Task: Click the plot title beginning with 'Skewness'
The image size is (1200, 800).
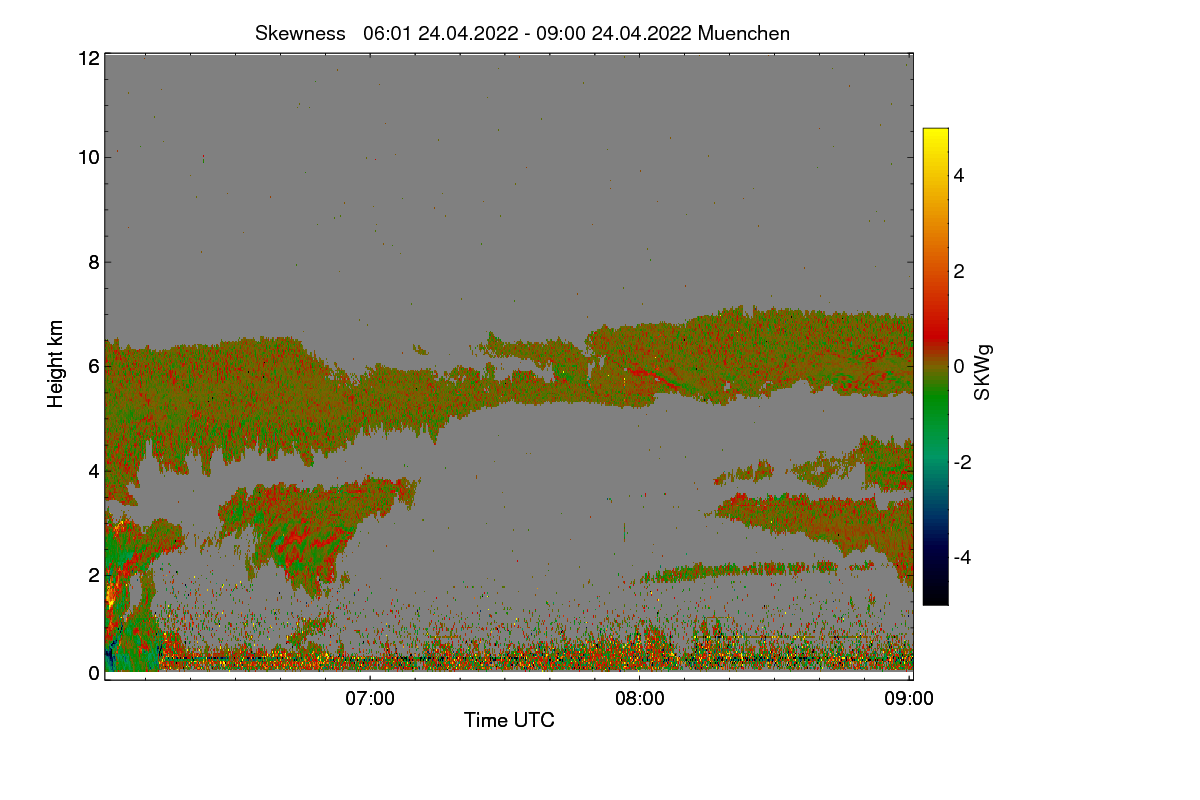Action: click(x=522, y=33)
